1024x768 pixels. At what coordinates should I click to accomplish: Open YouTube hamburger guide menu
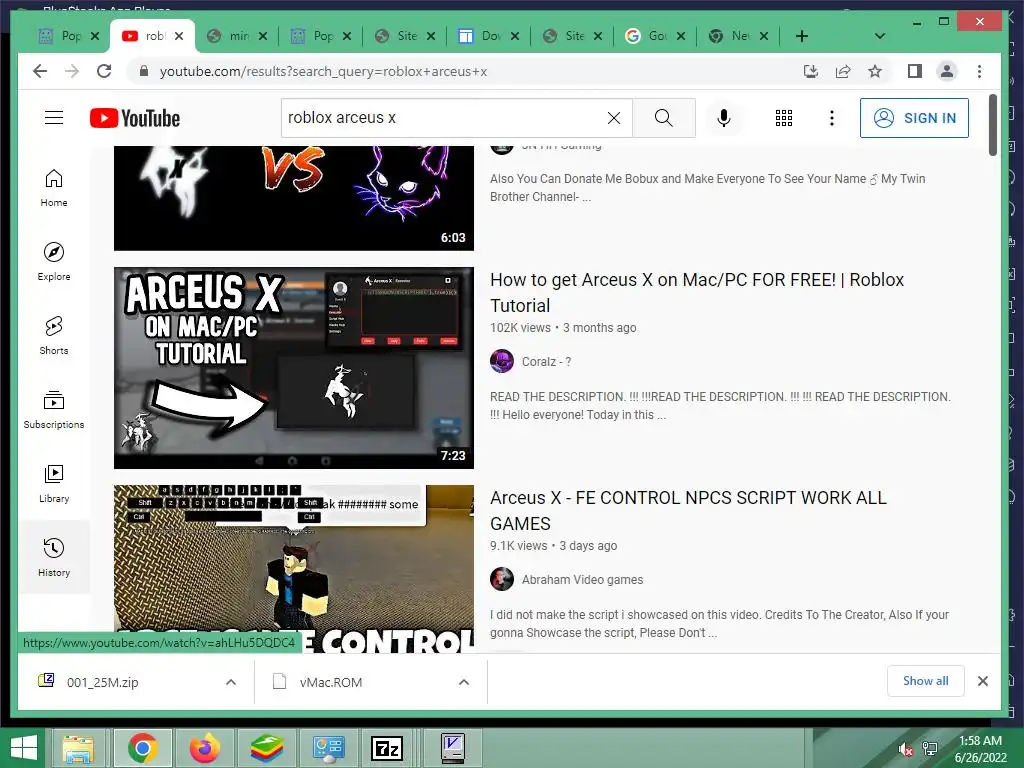(54, 118)
